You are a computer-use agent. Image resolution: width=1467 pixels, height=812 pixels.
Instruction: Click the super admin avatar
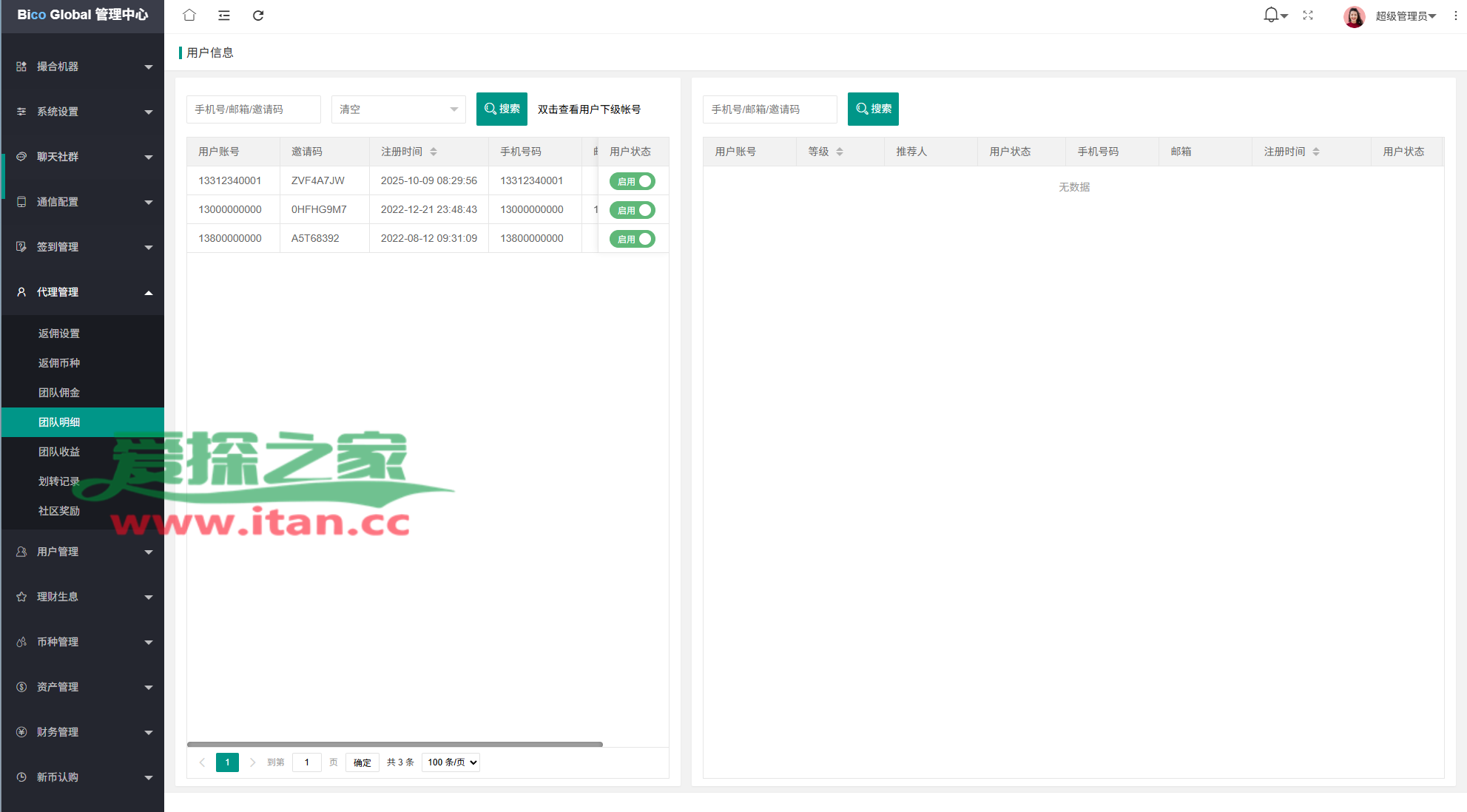tap(1354, 16)
